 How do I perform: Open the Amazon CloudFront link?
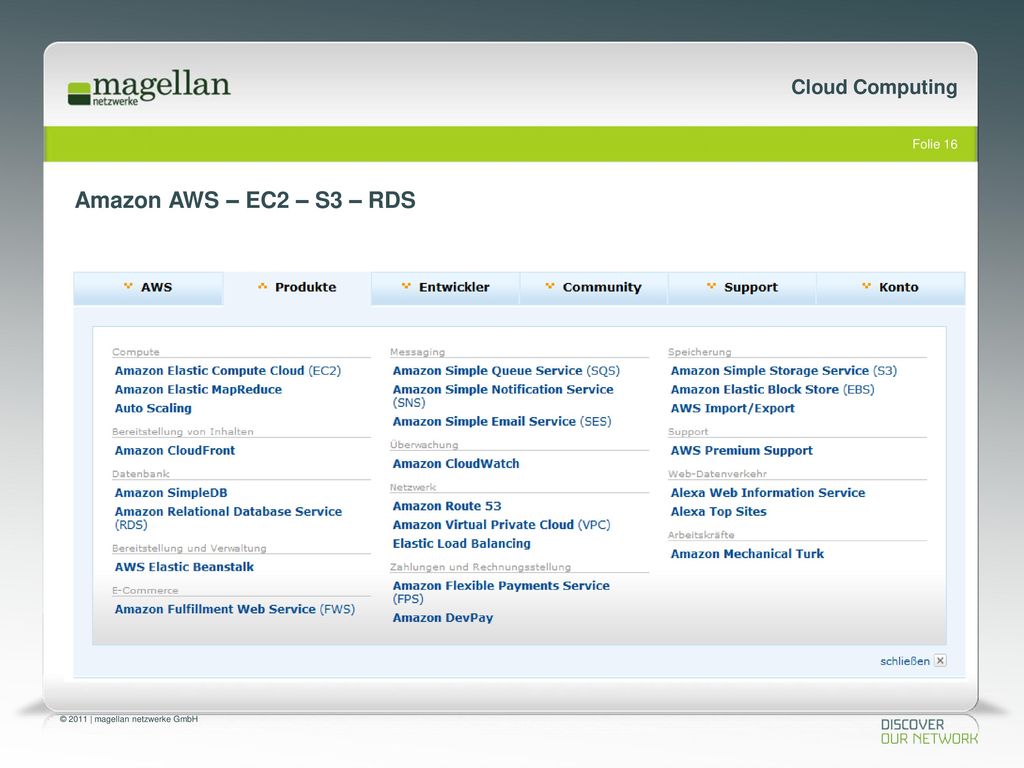175,451
